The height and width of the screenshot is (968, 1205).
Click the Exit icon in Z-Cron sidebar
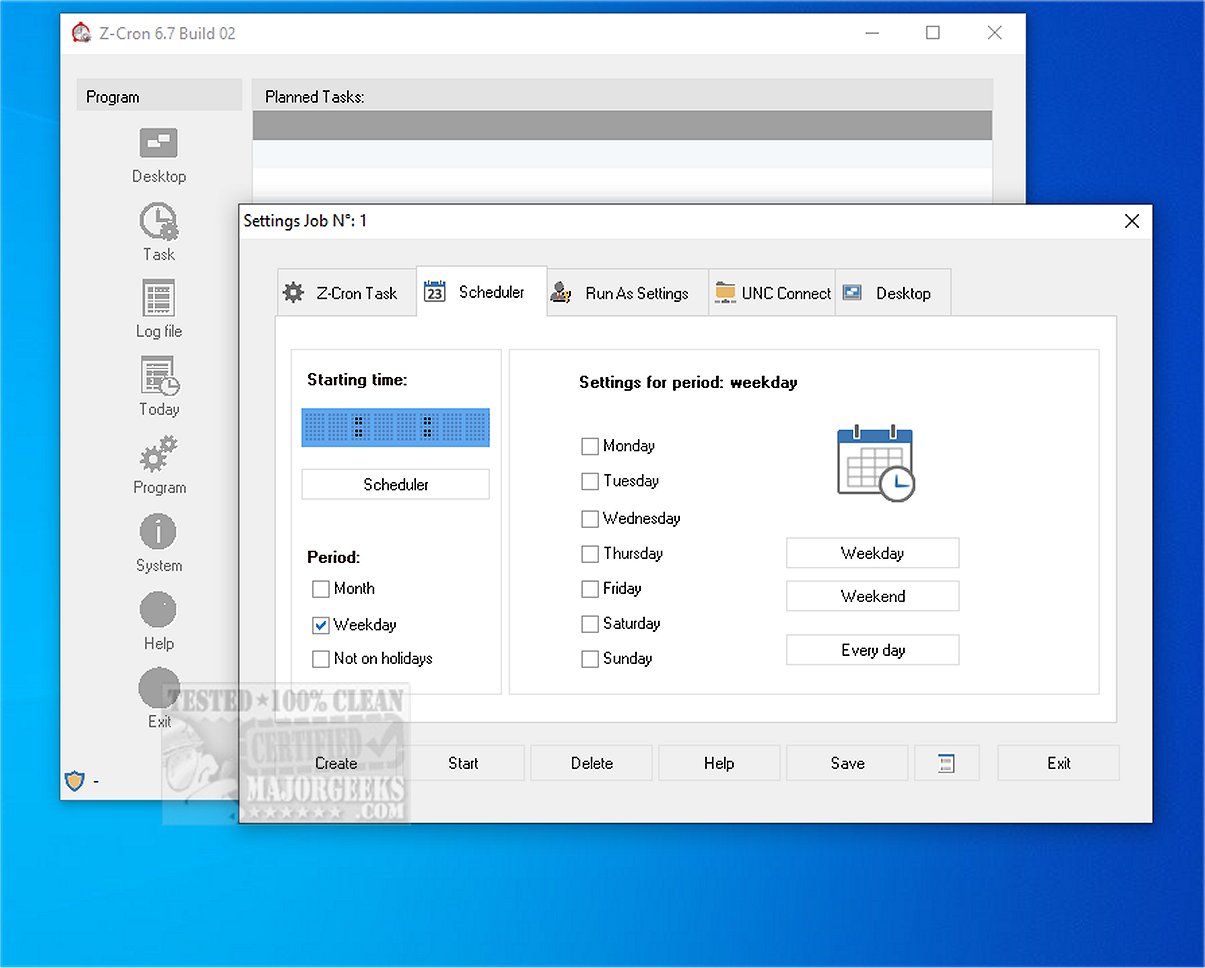(x=159, y=688)
